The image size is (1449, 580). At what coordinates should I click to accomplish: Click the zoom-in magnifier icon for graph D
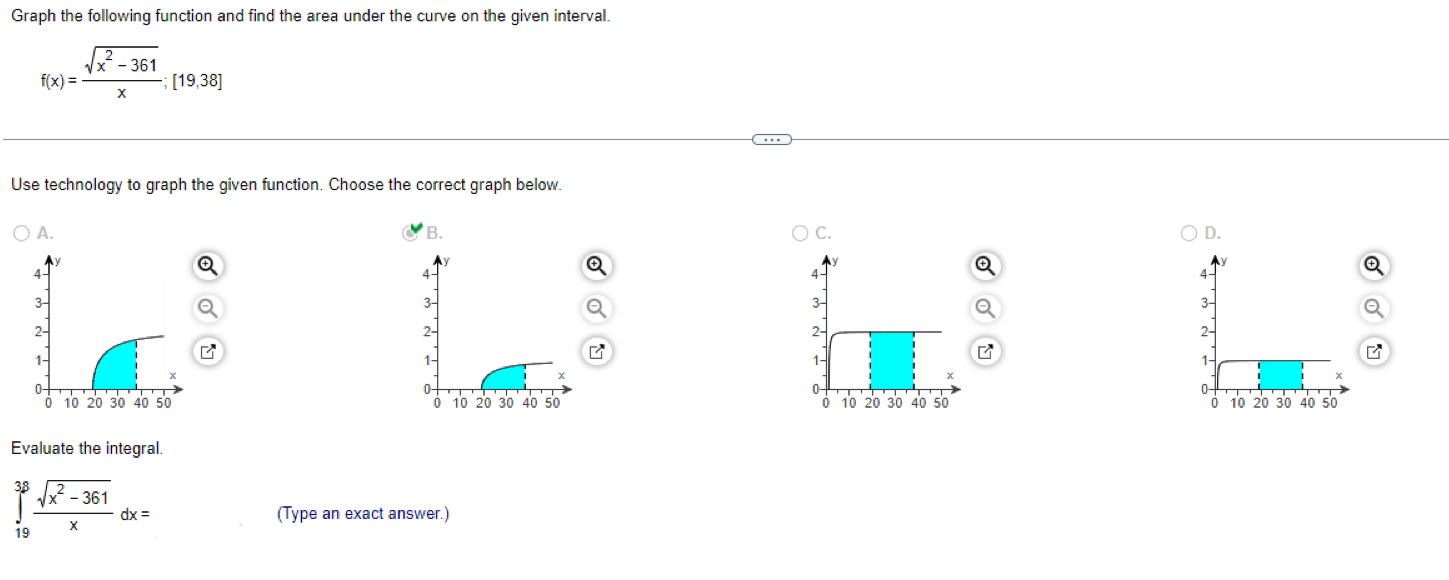click(x=1372, y=267)
